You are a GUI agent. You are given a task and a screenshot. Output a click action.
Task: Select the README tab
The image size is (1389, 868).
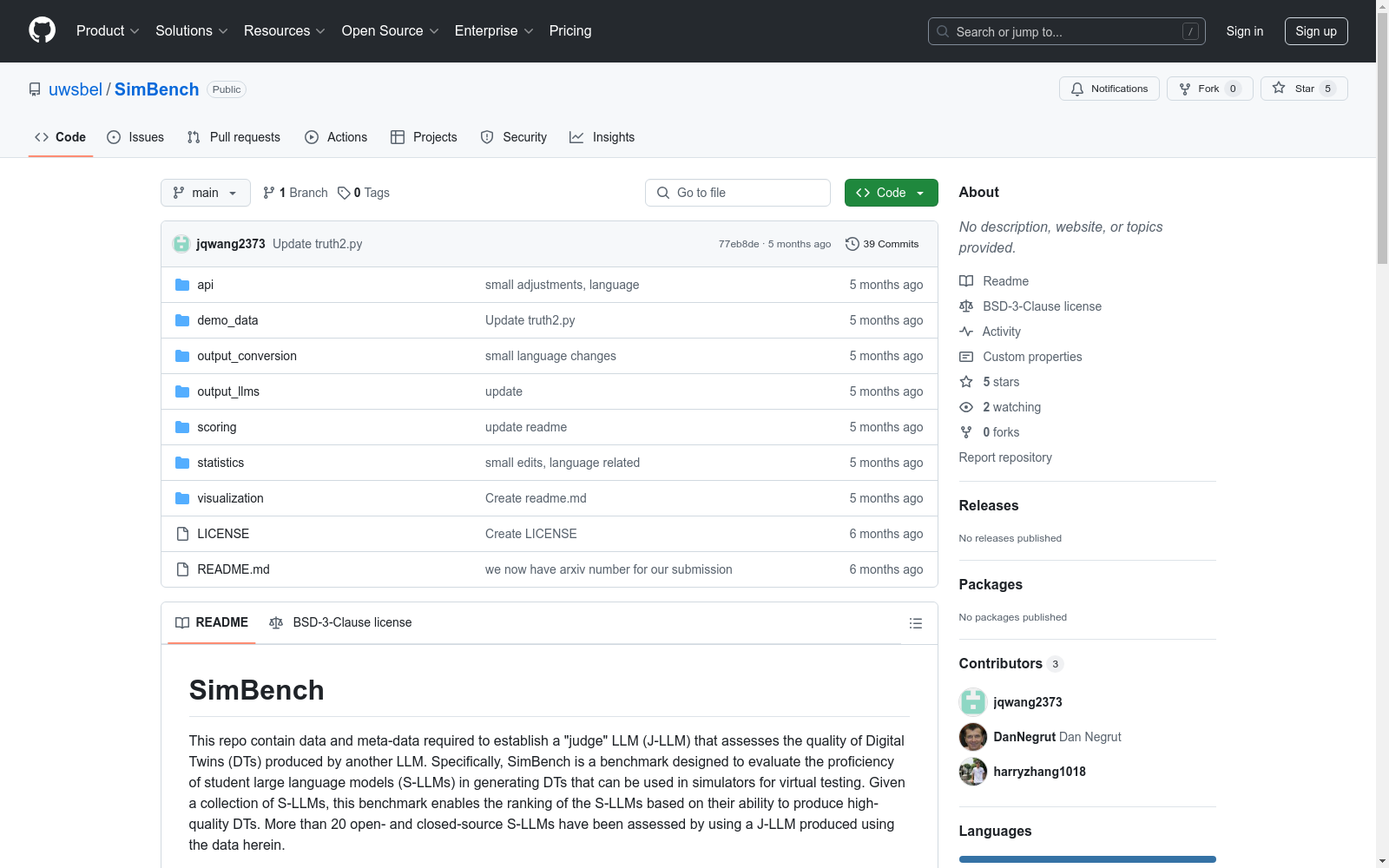[x=212, y=622]
